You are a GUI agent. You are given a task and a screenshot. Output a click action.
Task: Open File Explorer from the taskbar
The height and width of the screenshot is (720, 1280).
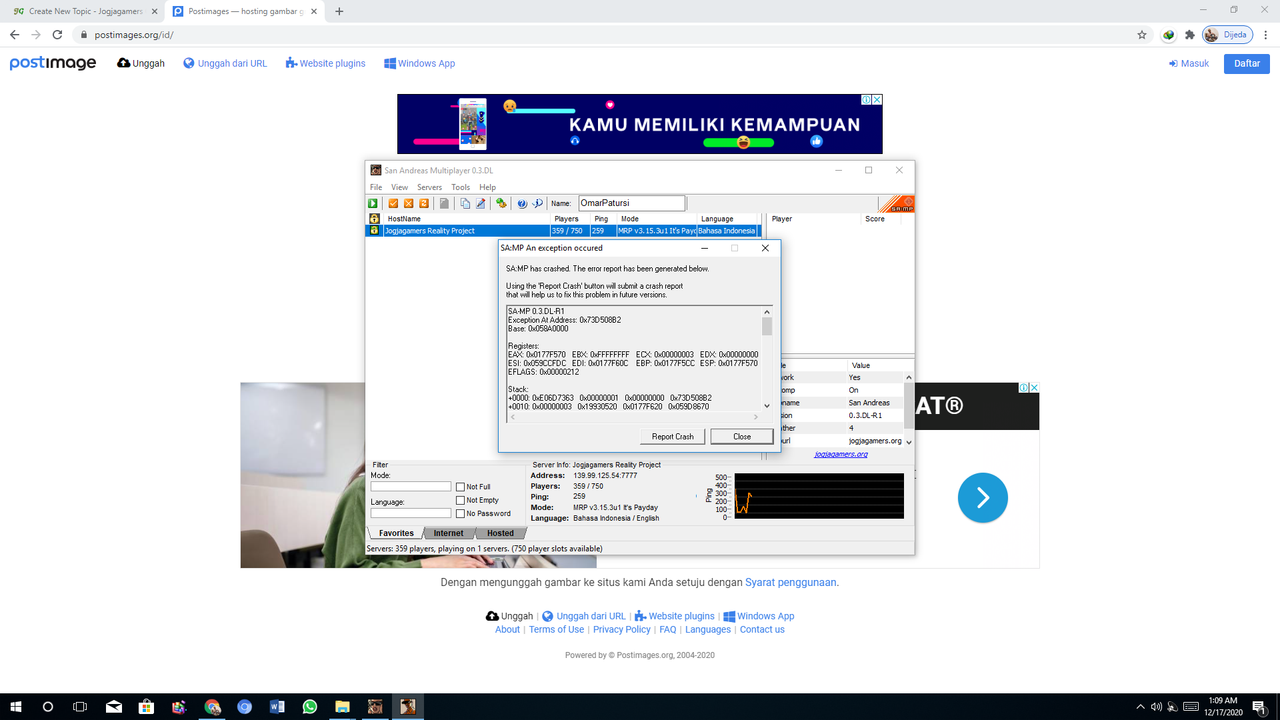pos(342,706)
